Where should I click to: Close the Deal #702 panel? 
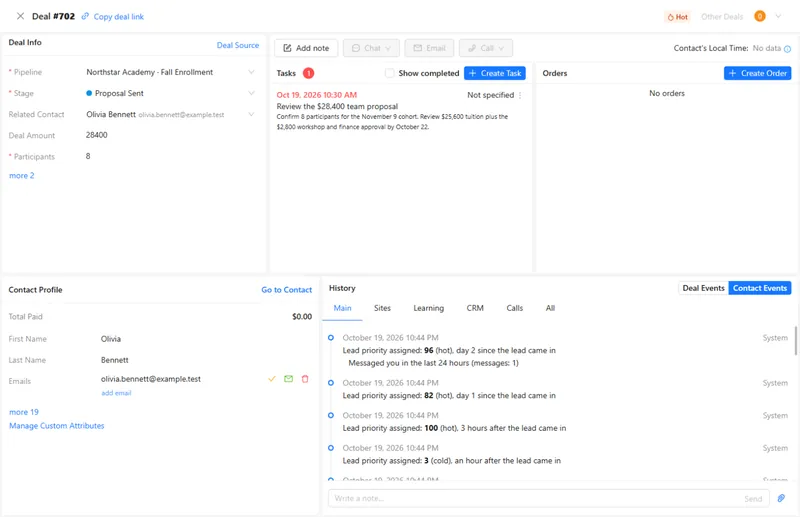(20, 16)
